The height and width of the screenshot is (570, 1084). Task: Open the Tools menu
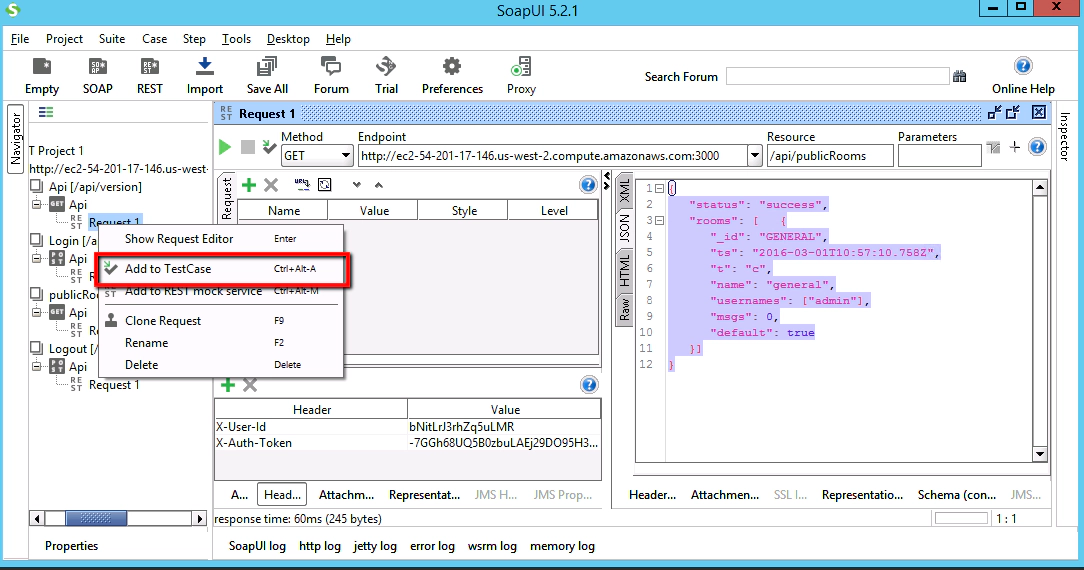[236, 39]
